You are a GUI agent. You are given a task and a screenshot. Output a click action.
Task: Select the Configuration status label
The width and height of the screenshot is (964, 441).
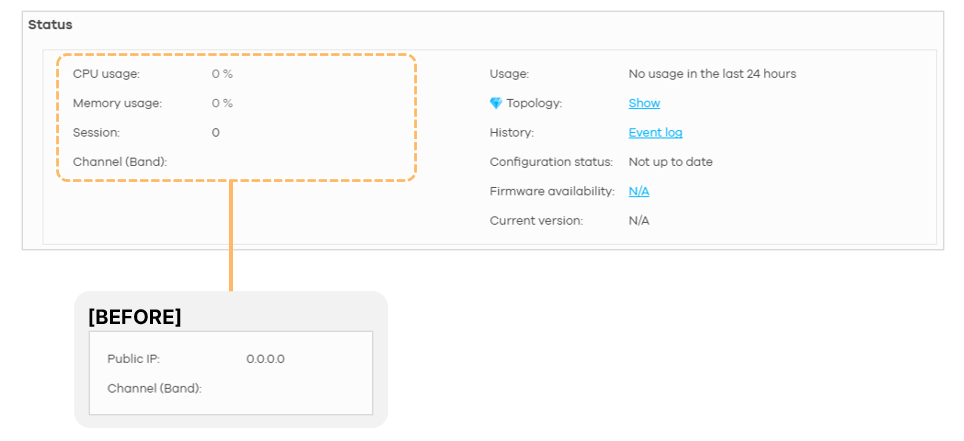[551, 162]
